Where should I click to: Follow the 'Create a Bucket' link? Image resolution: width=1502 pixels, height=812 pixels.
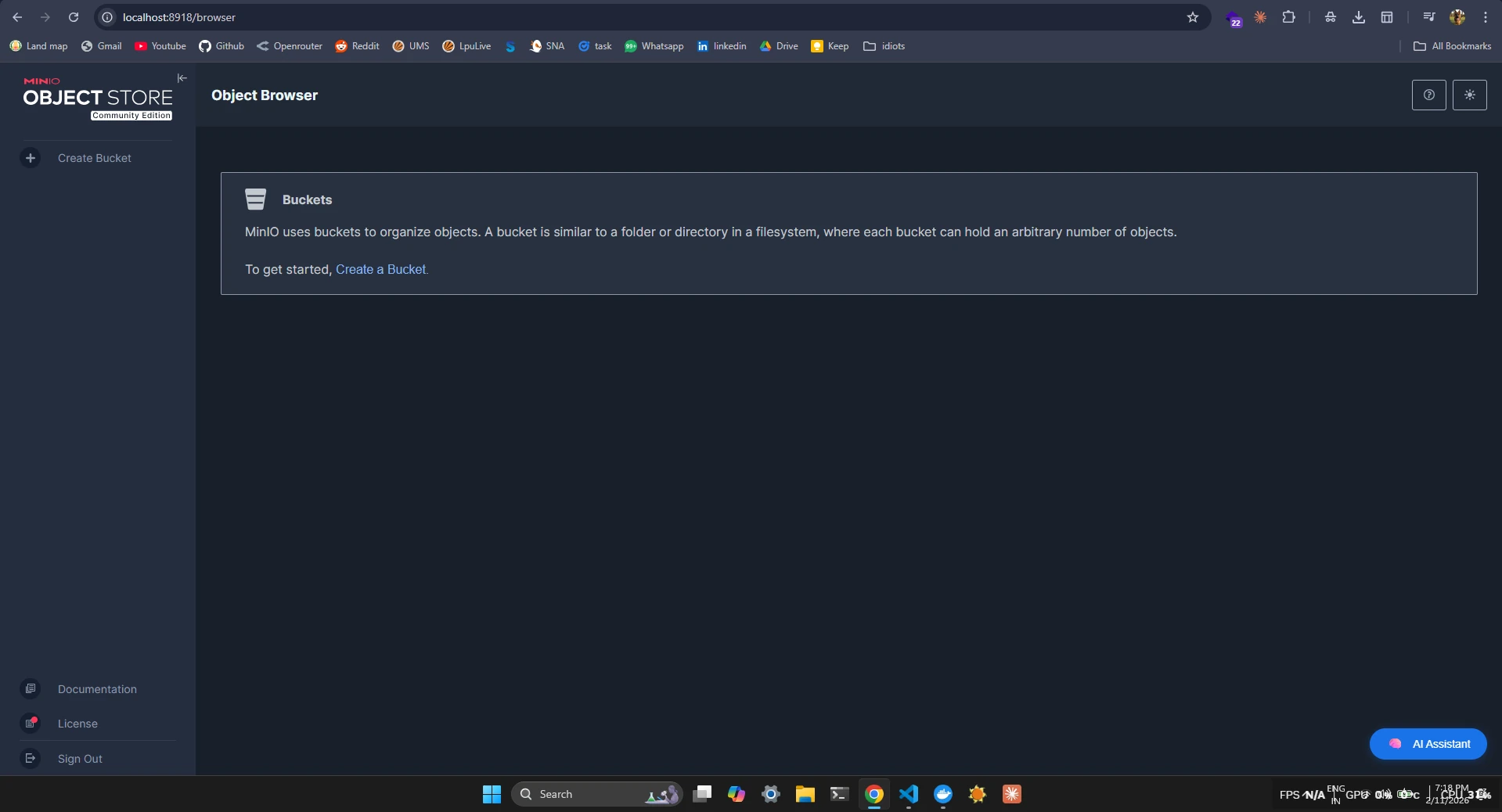coord(381,269)
